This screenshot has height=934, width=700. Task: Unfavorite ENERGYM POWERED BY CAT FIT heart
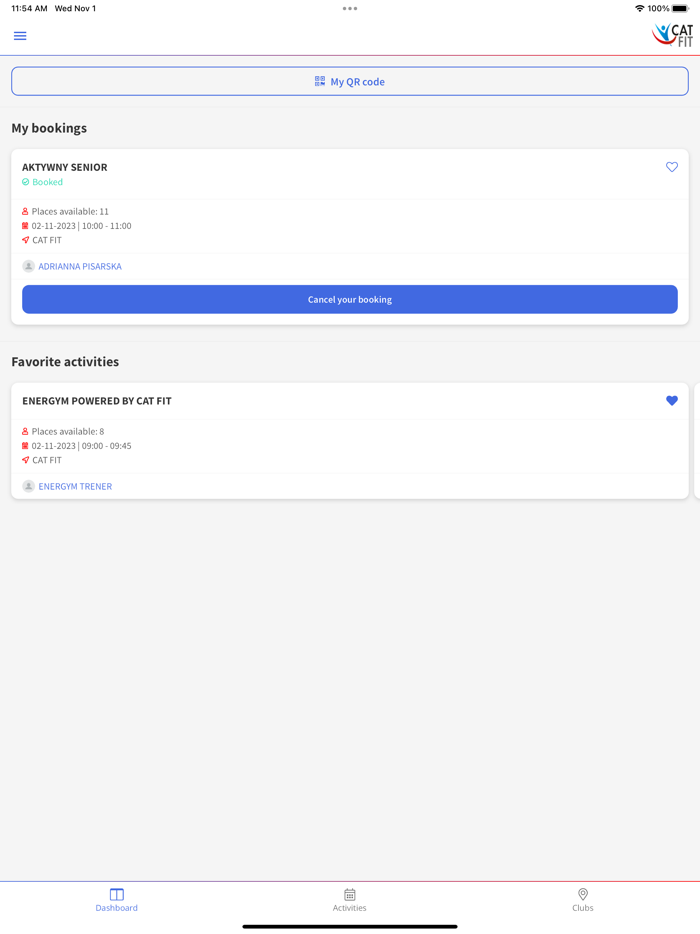(671, 401)
